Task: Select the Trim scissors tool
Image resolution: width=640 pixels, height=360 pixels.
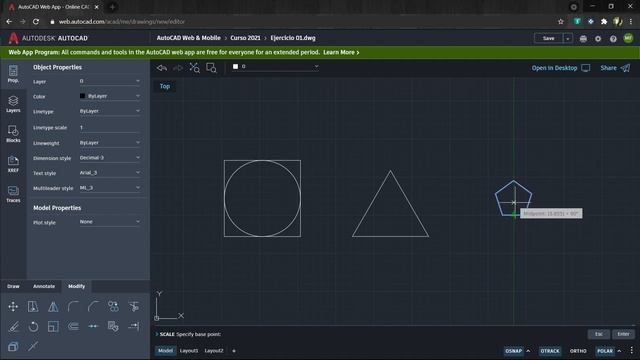Action: [133, 307]
